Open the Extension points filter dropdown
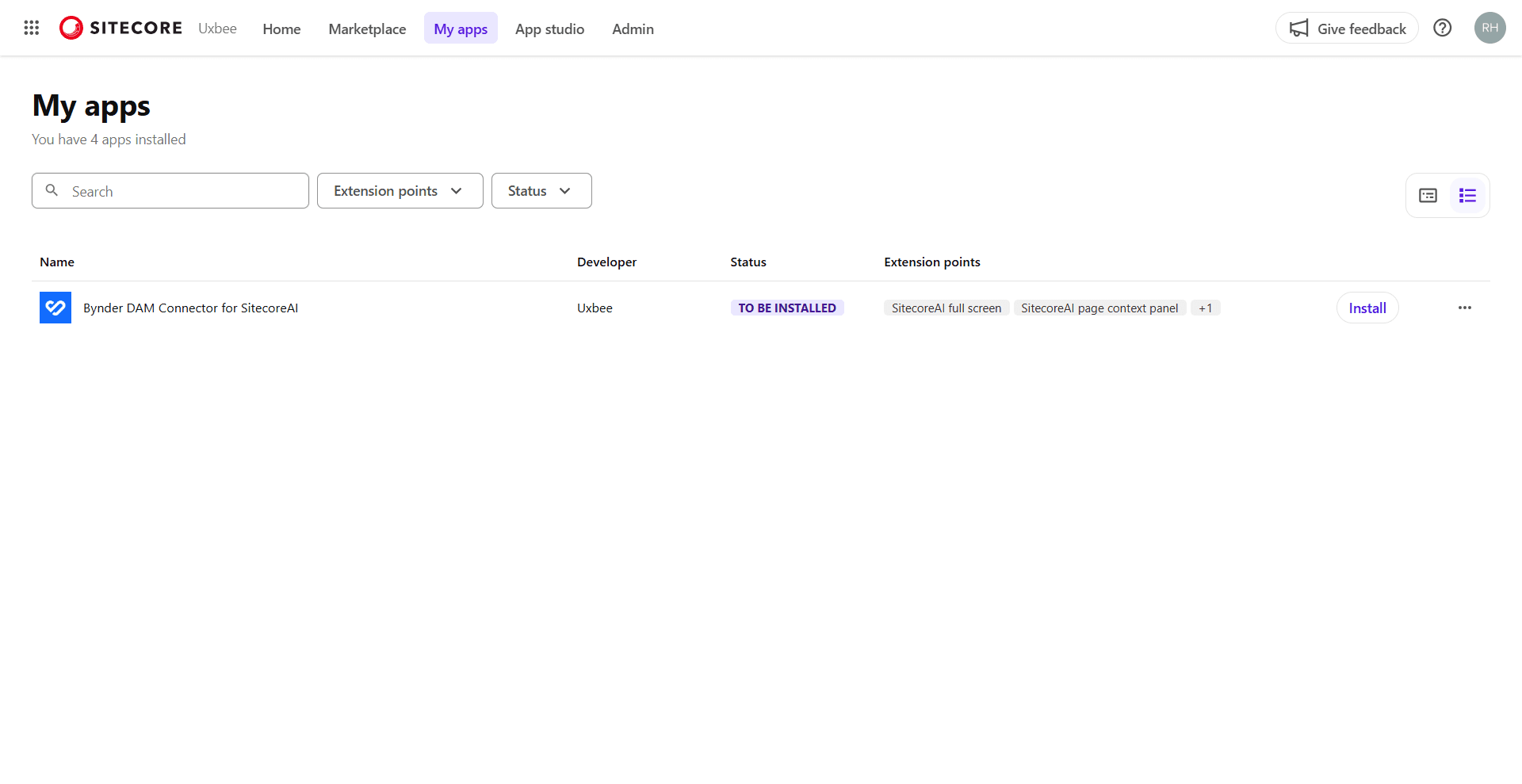1522x784 pixels. coord(399,190)
